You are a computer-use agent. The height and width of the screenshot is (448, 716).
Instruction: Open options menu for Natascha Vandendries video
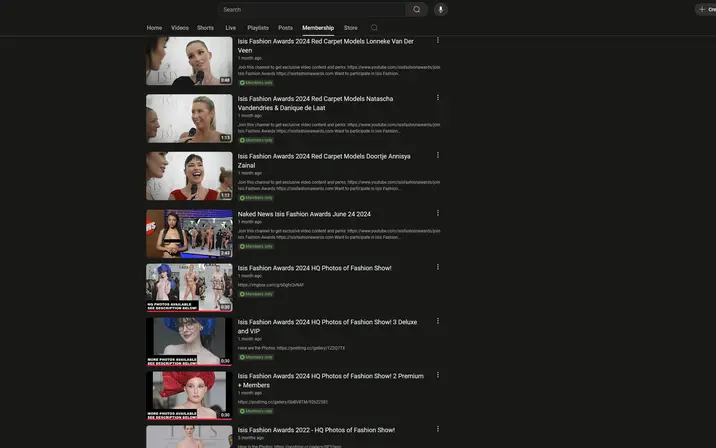coord(437,98)
